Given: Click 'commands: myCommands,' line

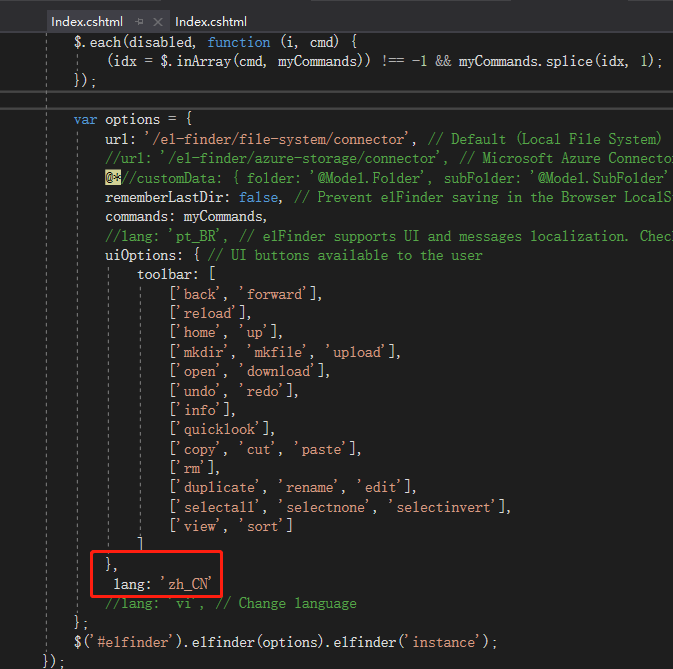Looking at the screenshot, I should [x=186, y=216].
